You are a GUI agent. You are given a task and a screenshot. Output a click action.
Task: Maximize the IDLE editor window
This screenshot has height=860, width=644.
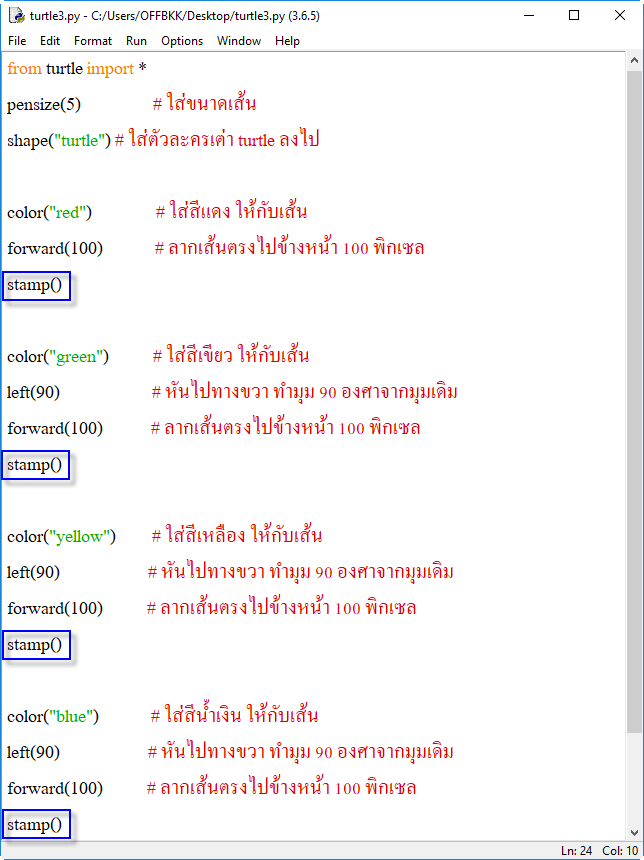pyautogui.click(x=574, y=16)
